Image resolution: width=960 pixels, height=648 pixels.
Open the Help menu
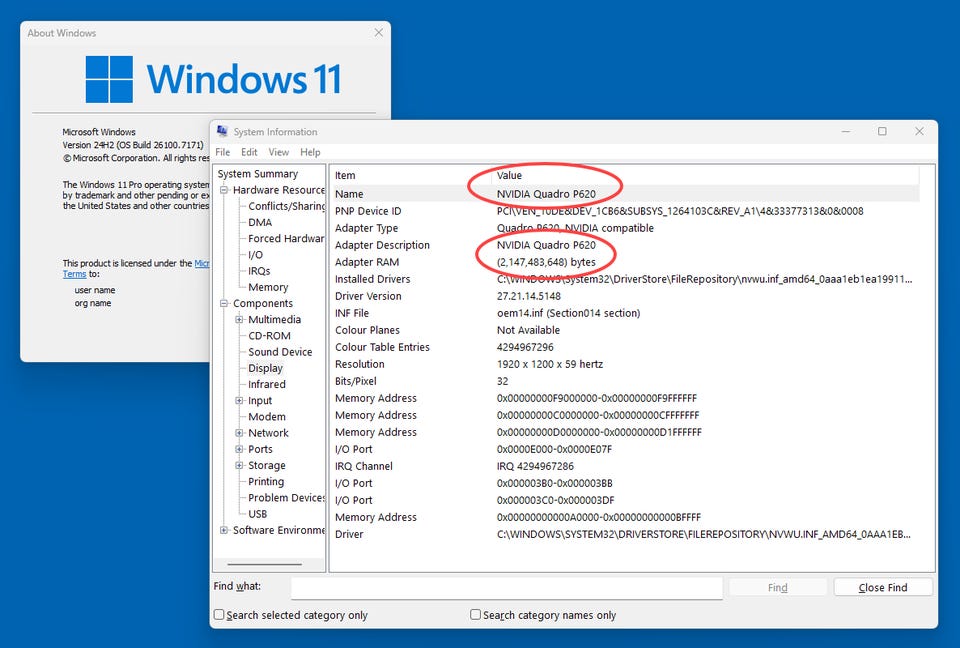(x=310, y=152)
